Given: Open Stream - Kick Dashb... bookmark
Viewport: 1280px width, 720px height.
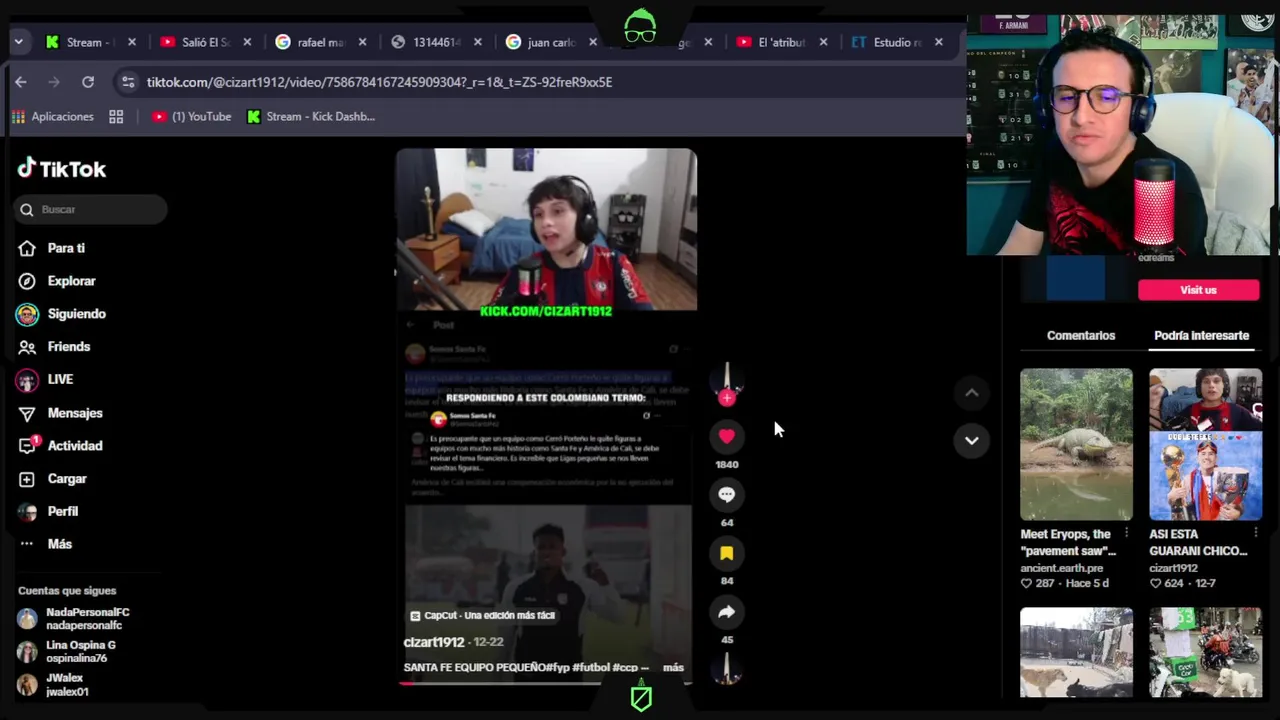Looking at the screenshot, I should 311,117.
